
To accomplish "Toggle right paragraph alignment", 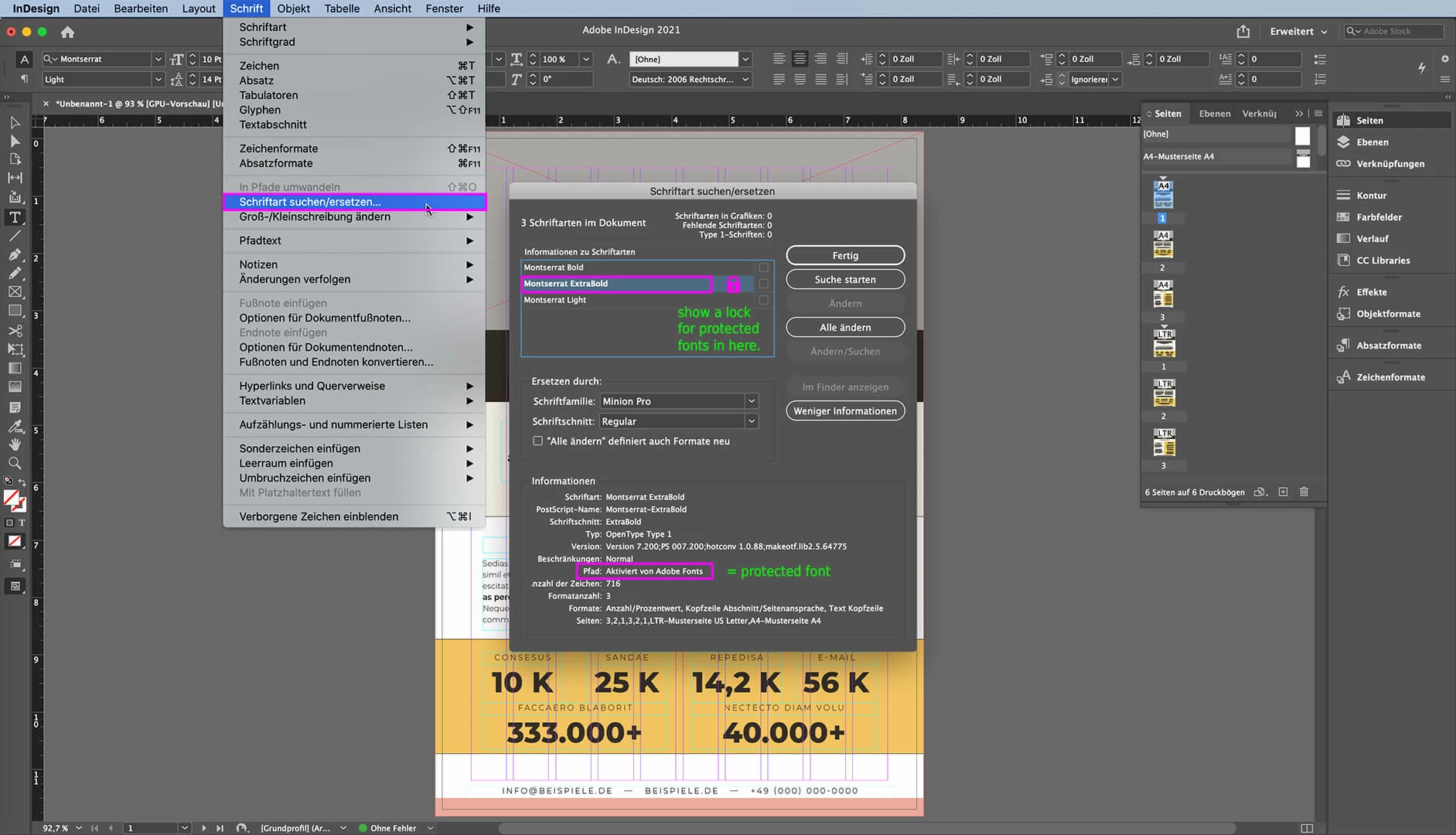I will [820, 59].
